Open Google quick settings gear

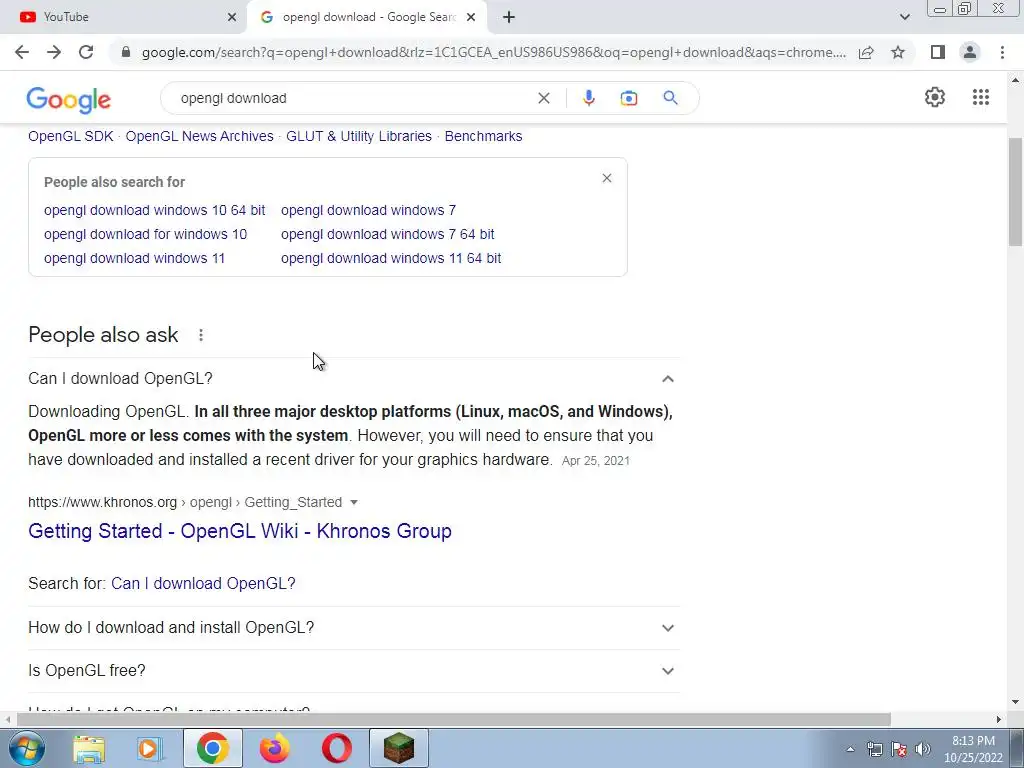coord(935,97)
